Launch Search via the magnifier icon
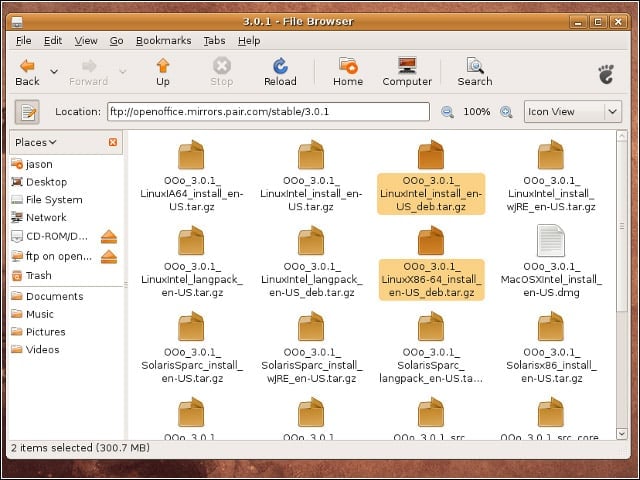This screenshot has height=480, width=640. [475, 72]
